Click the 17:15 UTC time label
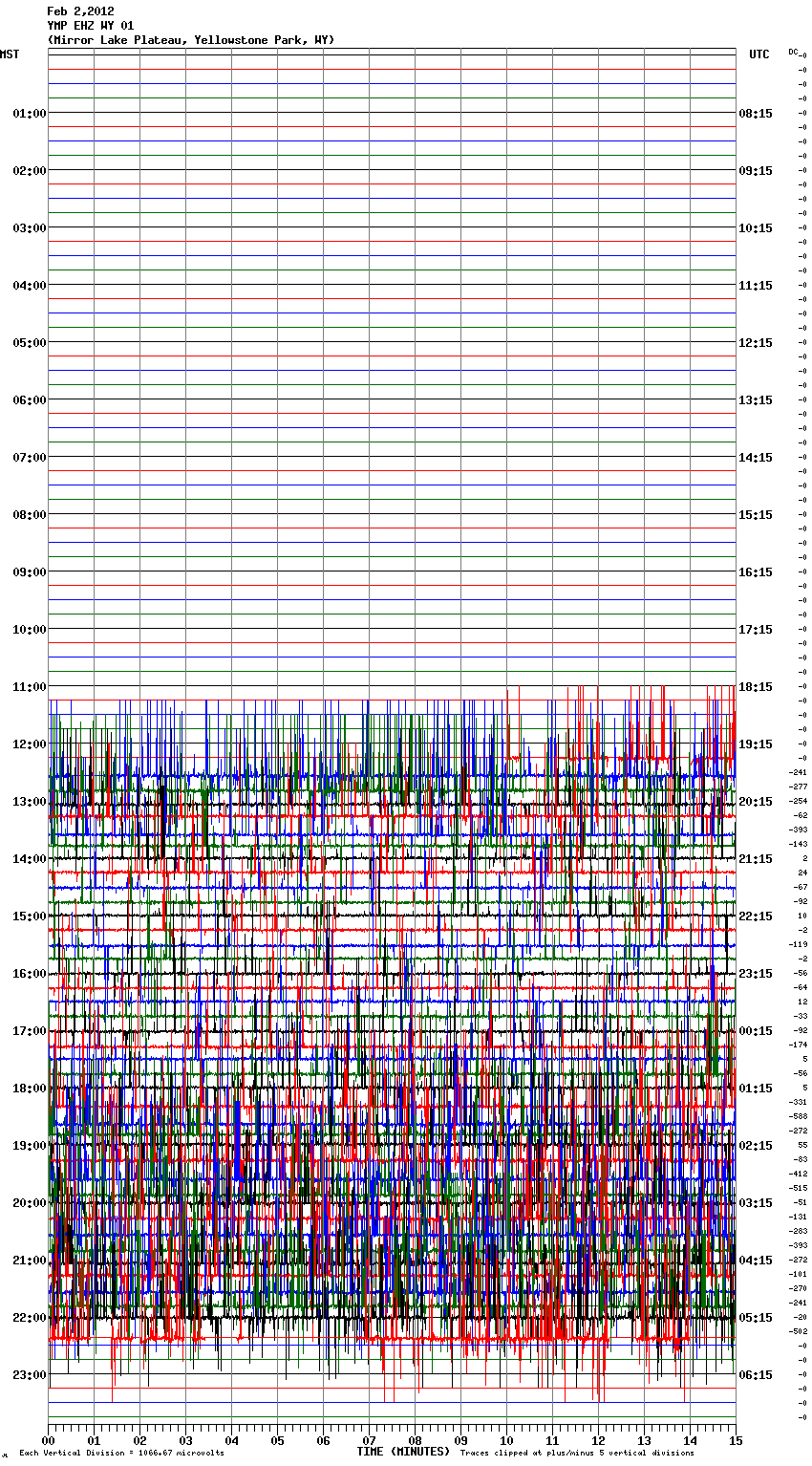Screen dimensions: 812x1466 (756, 630)
